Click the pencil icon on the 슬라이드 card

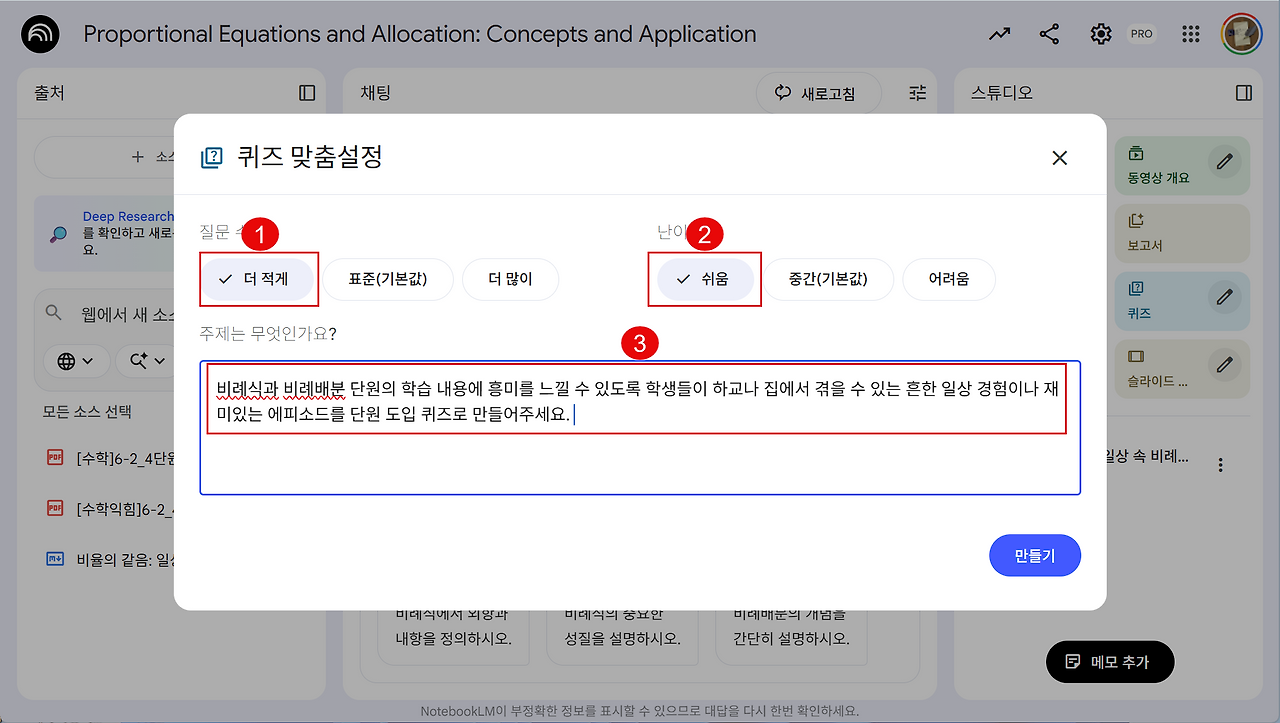click(x=1224, y=365)
